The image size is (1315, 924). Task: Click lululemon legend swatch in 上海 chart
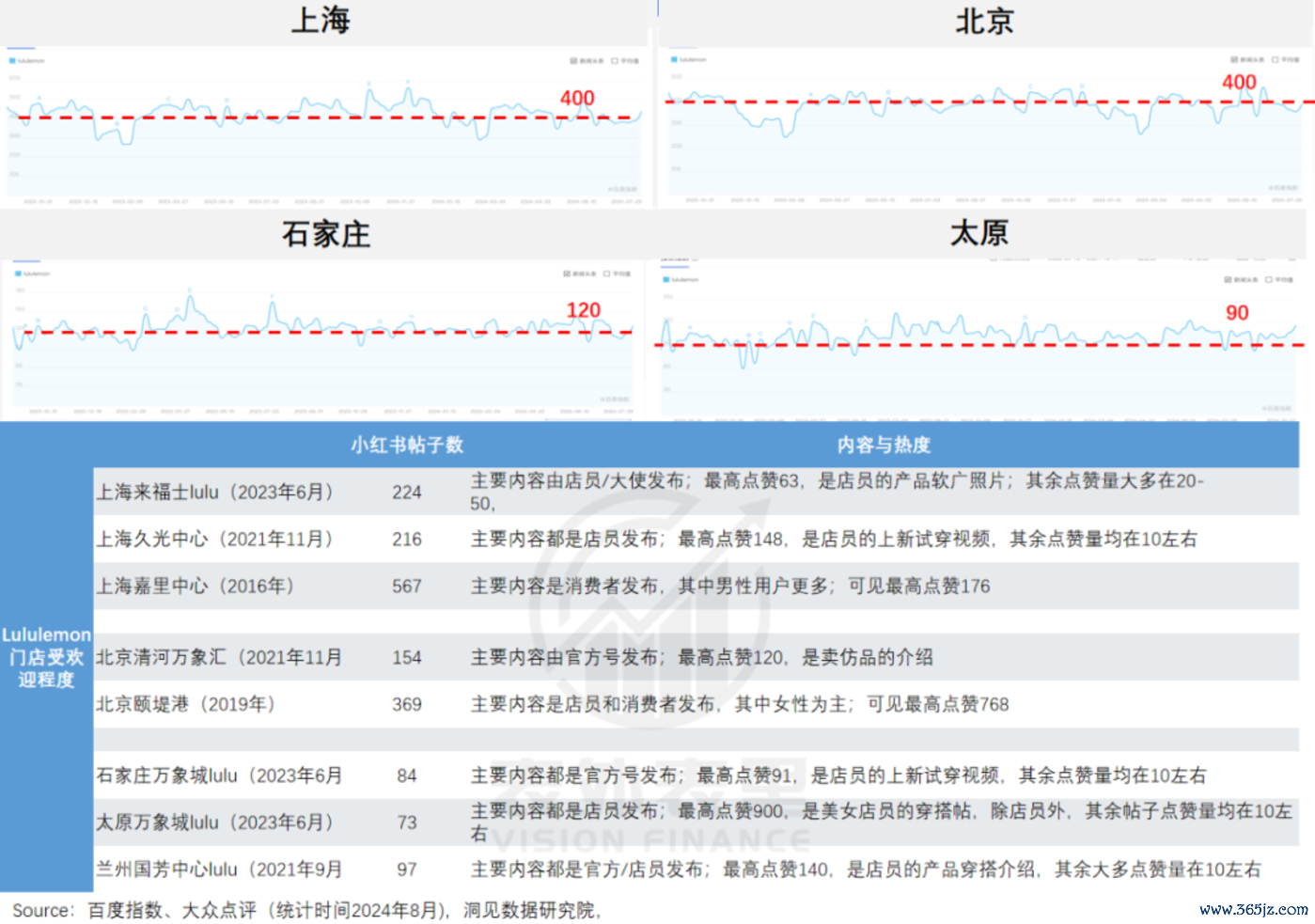pos(13,61)
